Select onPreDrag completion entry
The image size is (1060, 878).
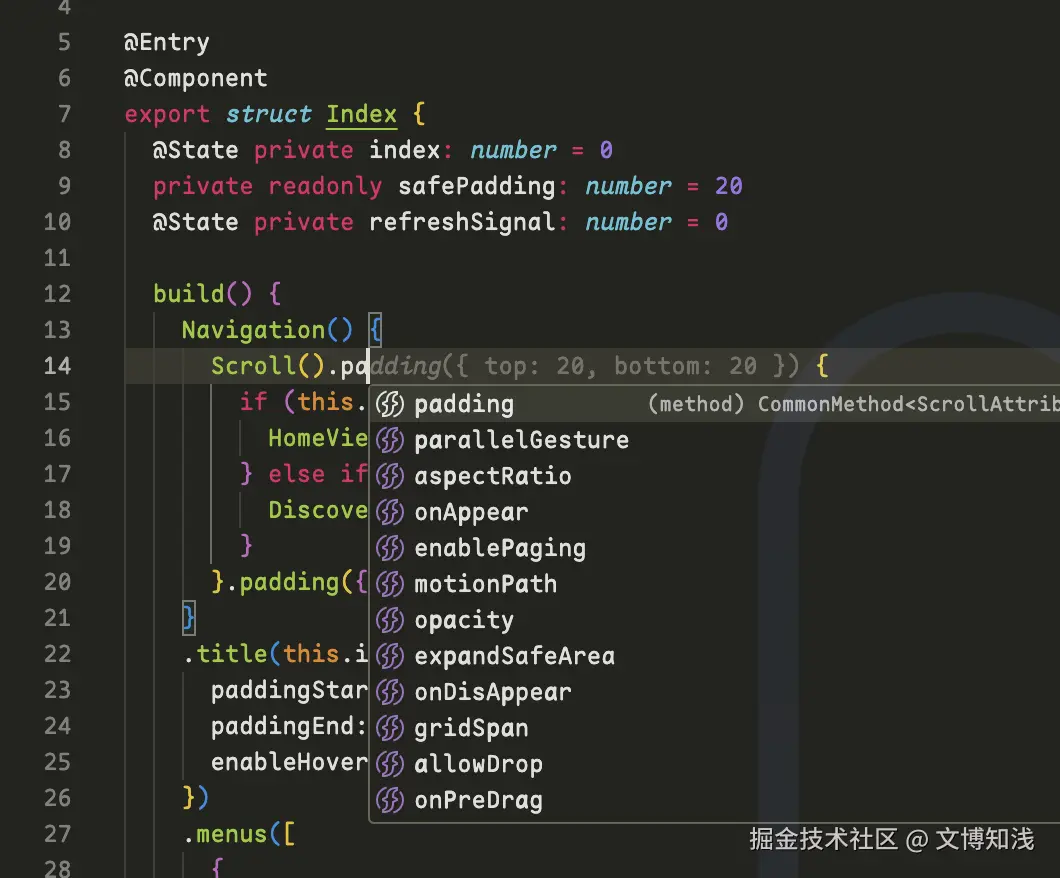coord(715,800)
